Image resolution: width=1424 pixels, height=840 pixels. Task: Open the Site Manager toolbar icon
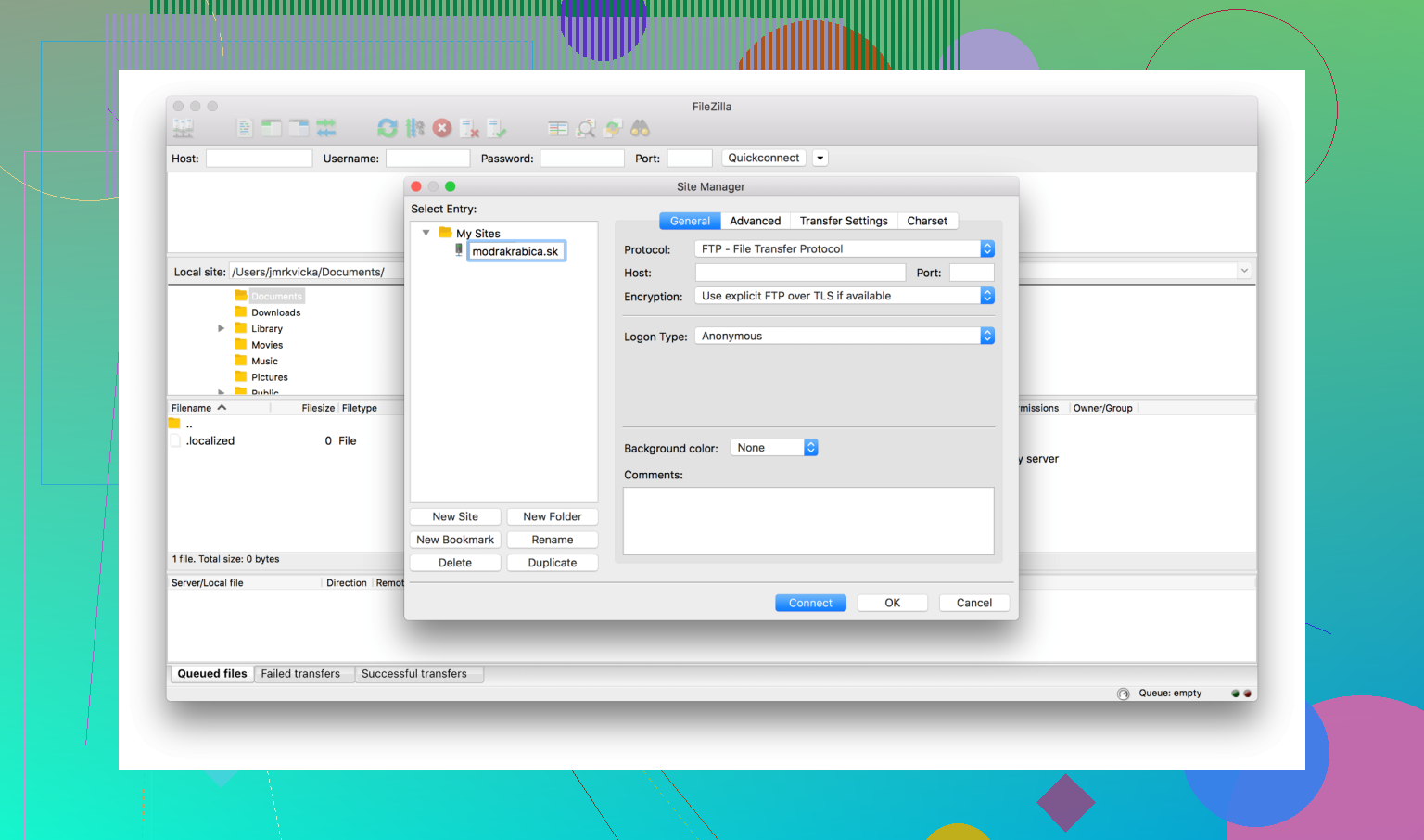pyautogui.click(x=183, y=129)
